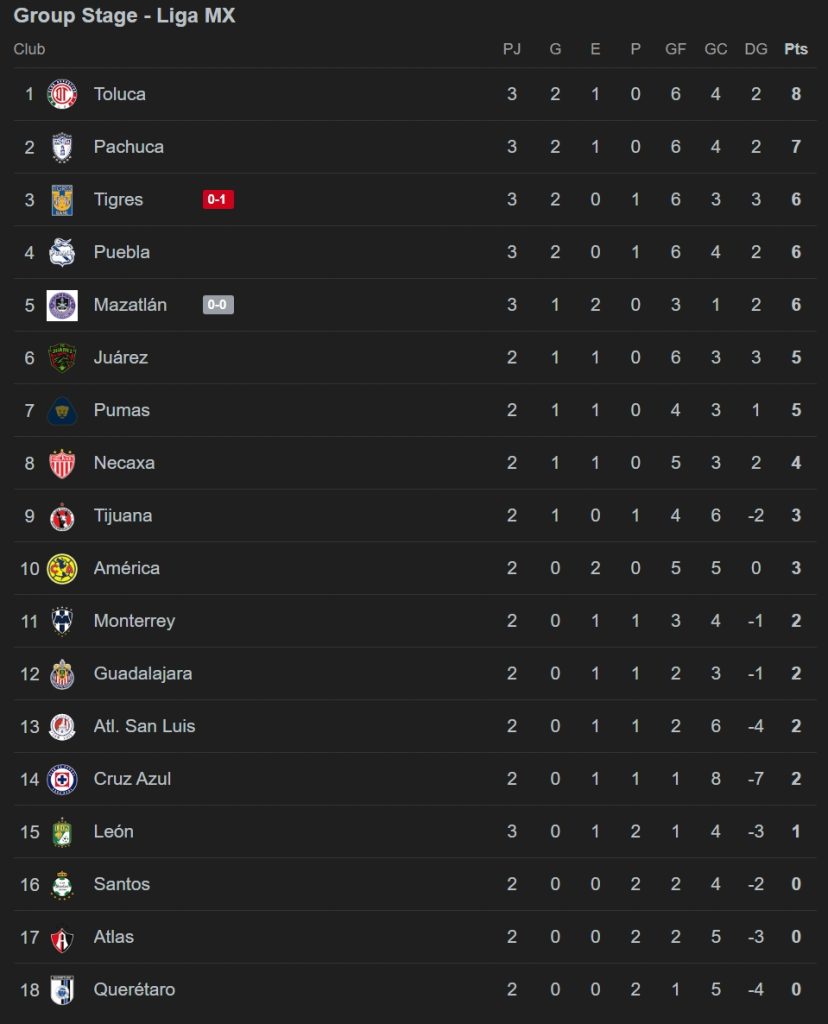The width and height of the screenshot is (828, 1024).
Task: Click the Santos club crest
Action: pos(62,885)
